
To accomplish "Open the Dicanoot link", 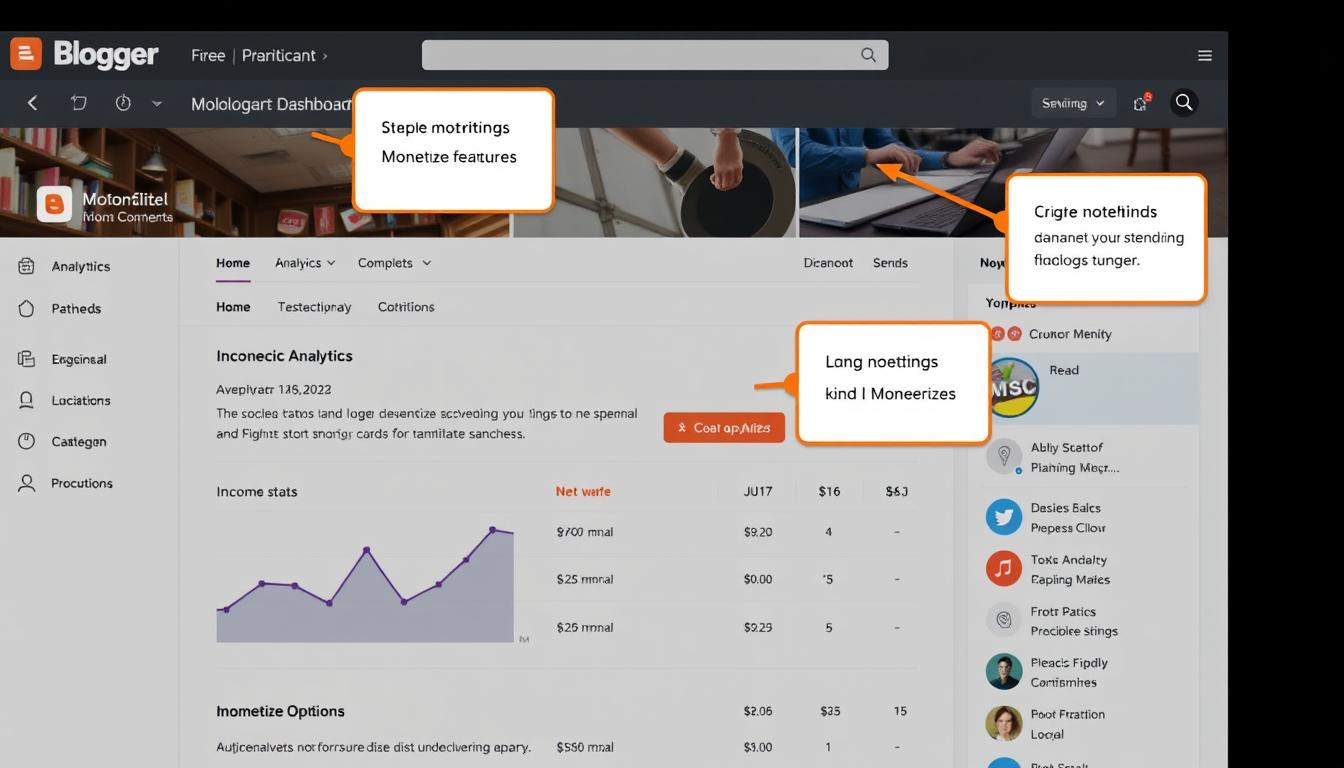I will 828,263.
